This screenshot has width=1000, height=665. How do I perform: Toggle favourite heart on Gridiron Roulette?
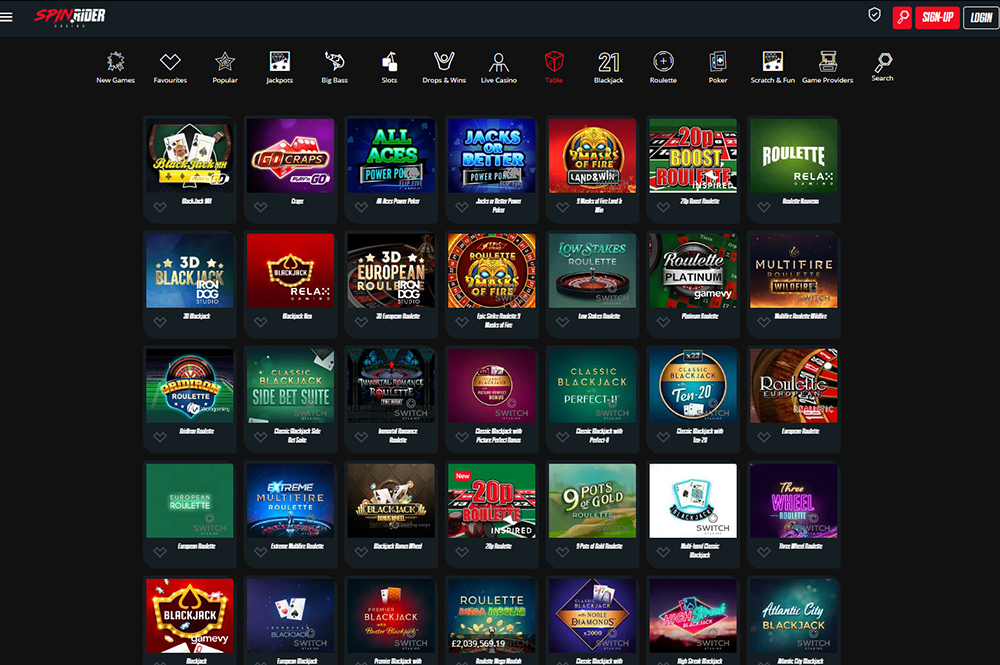point(159,437)
